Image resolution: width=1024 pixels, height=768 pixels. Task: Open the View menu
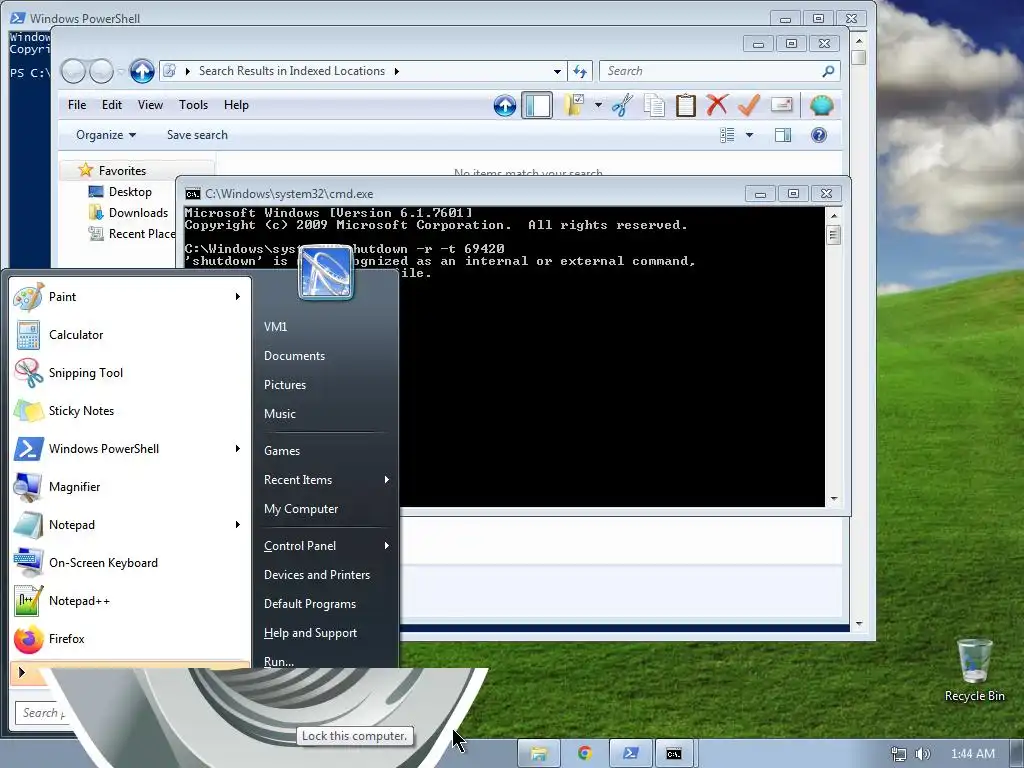point(150,105)
